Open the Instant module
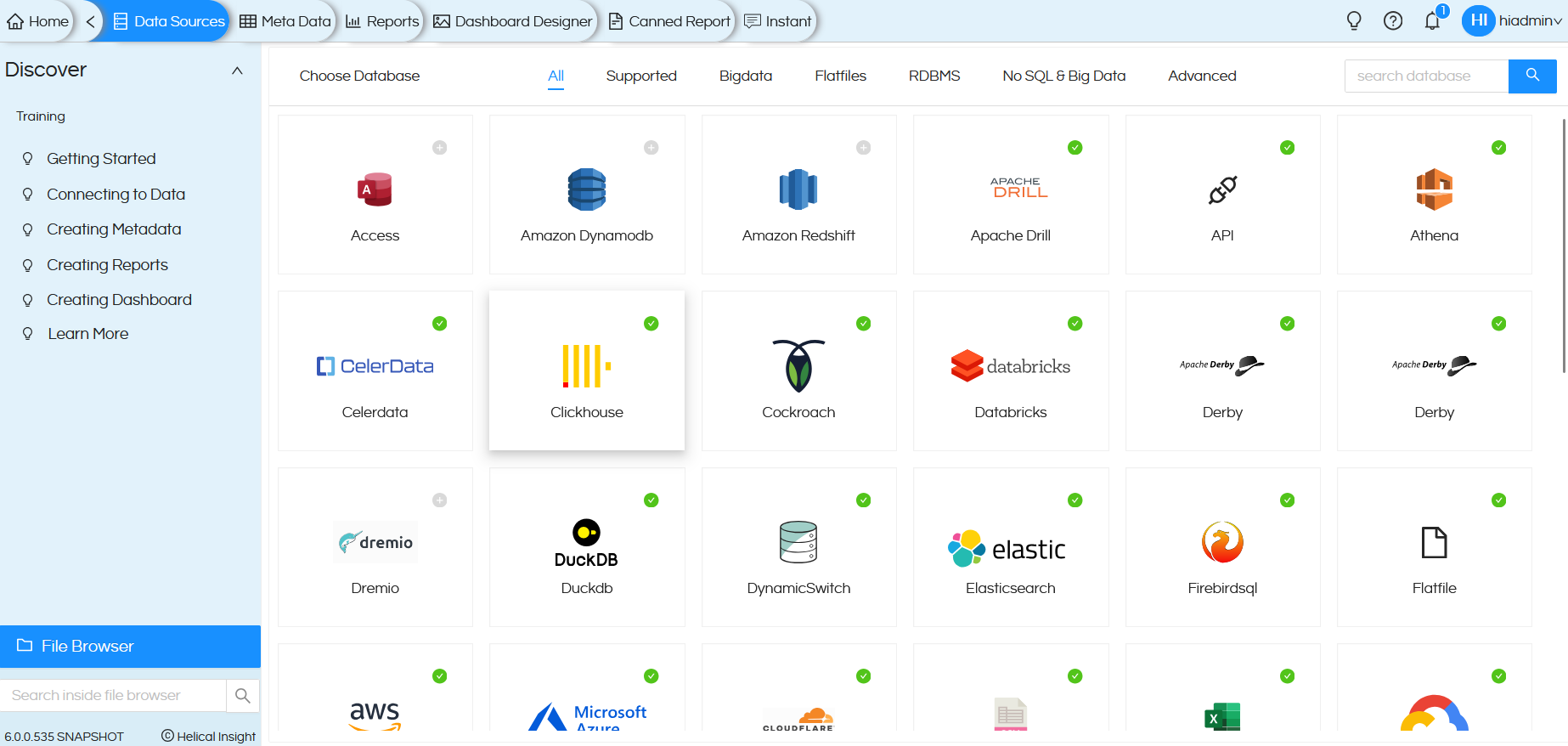This screenshot has width=1568, height=746. [x=778, y=21]
